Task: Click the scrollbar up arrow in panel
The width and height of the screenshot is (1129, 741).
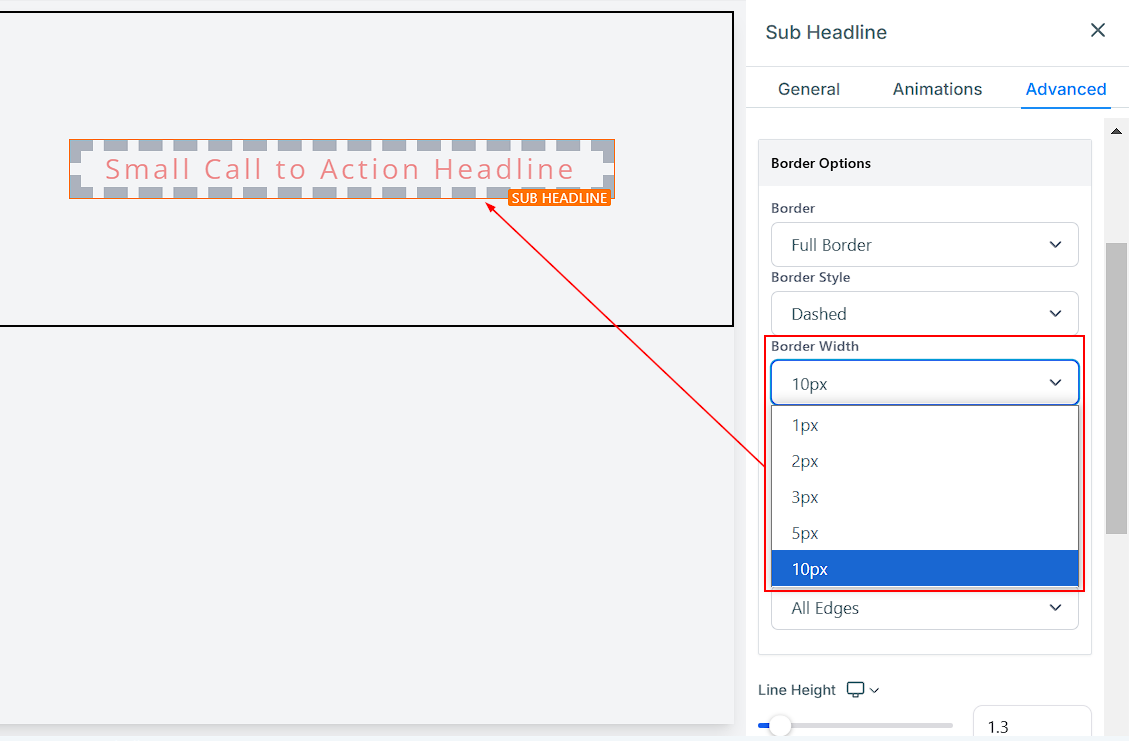Action: click(x=1116, y=131)
